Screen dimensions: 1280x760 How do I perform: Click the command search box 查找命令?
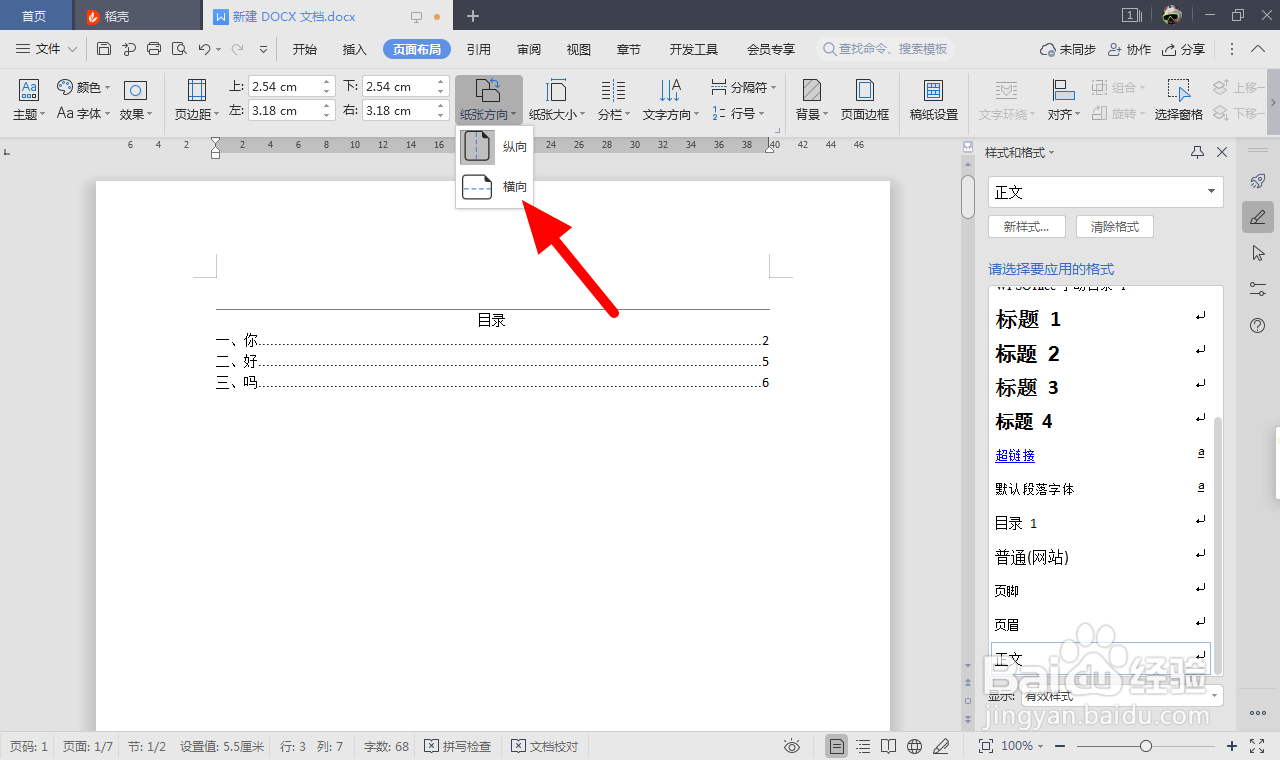pyautogui.click(x=885, y=49)
